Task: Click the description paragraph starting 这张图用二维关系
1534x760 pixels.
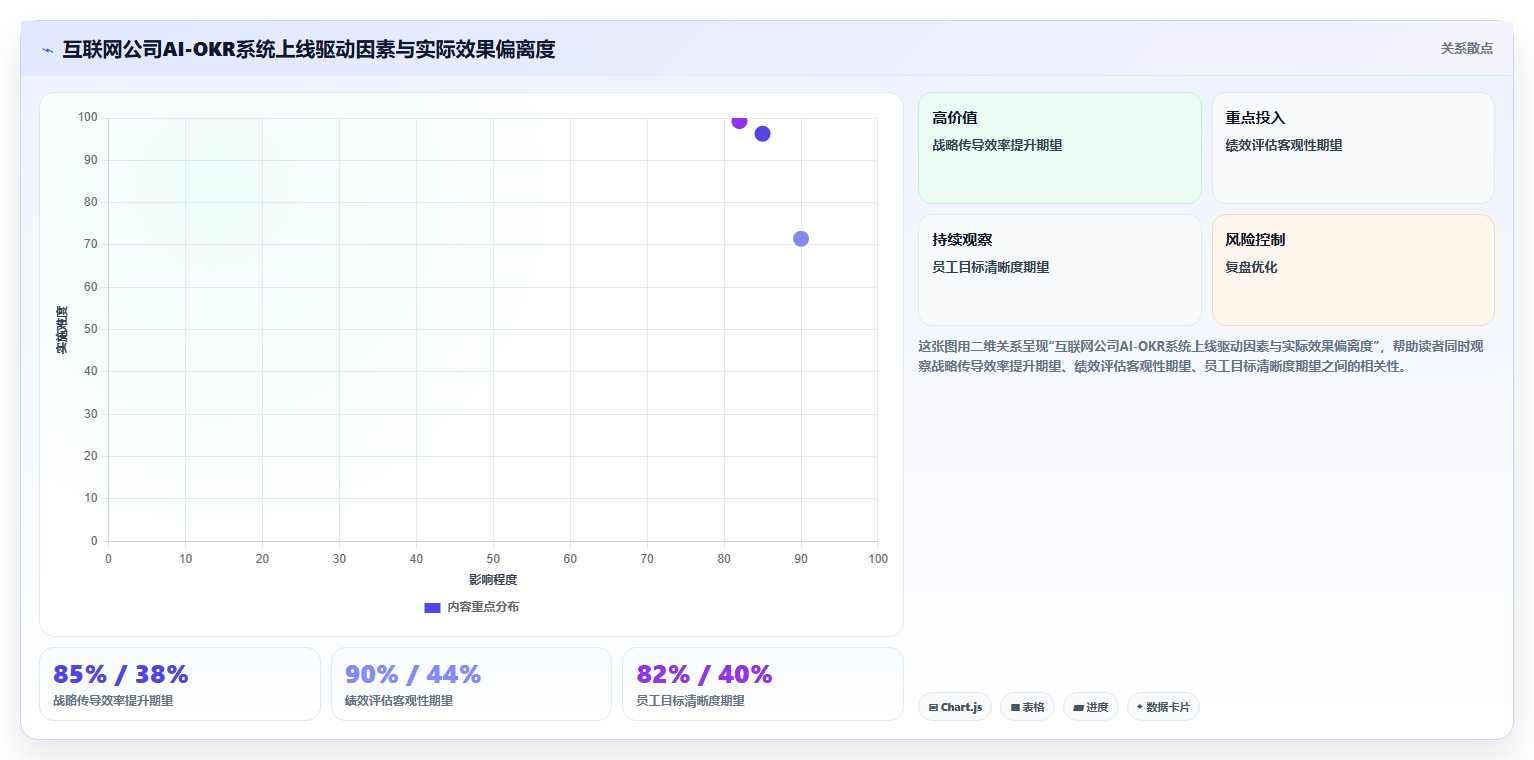Action: [1202, 356]
